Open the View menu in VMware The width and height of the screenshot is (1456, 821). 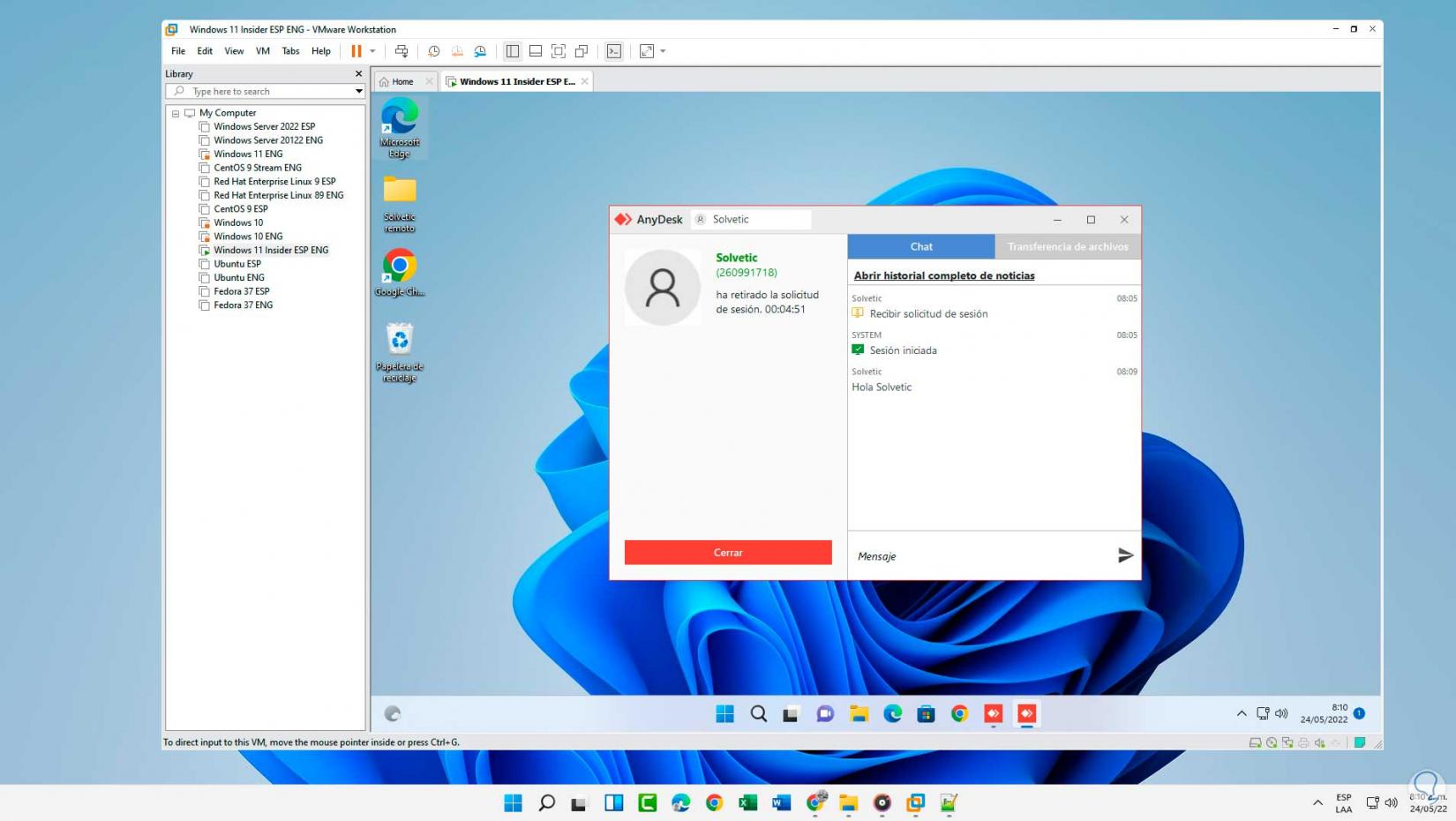click(x=234, y=51)
